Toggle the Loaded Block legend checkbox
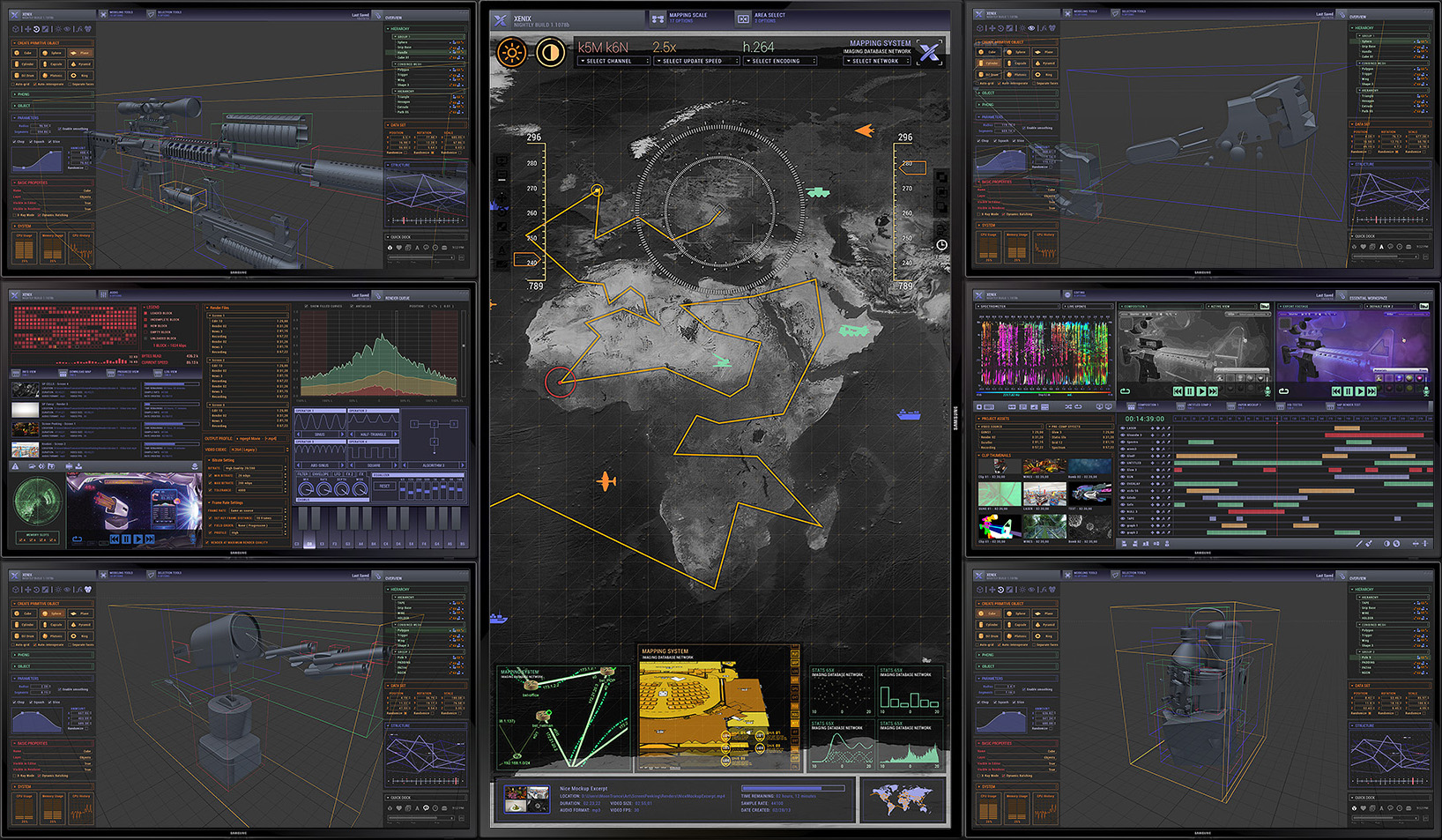The height and width of the screenshot is (840, 1442). click(x=145, y=314)
